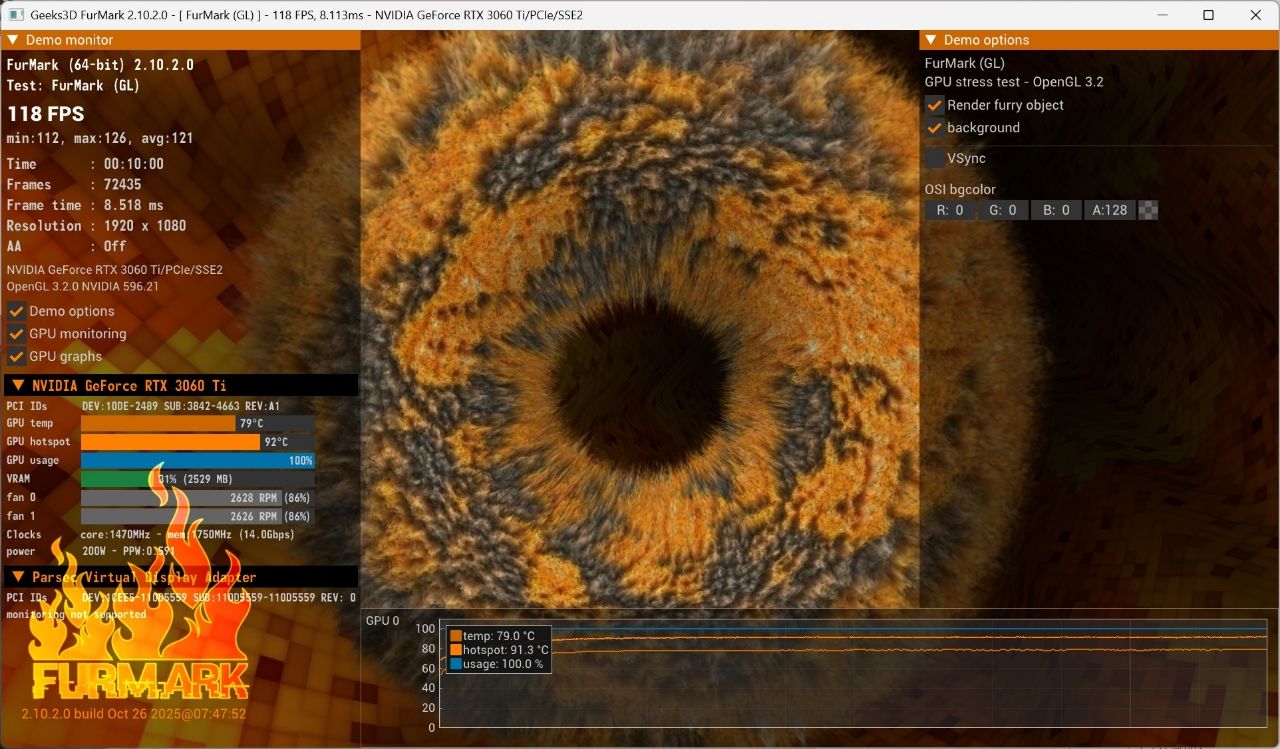Click the R: 0 color value field
Screen dimensions: 1280x749
coord(949,210)
